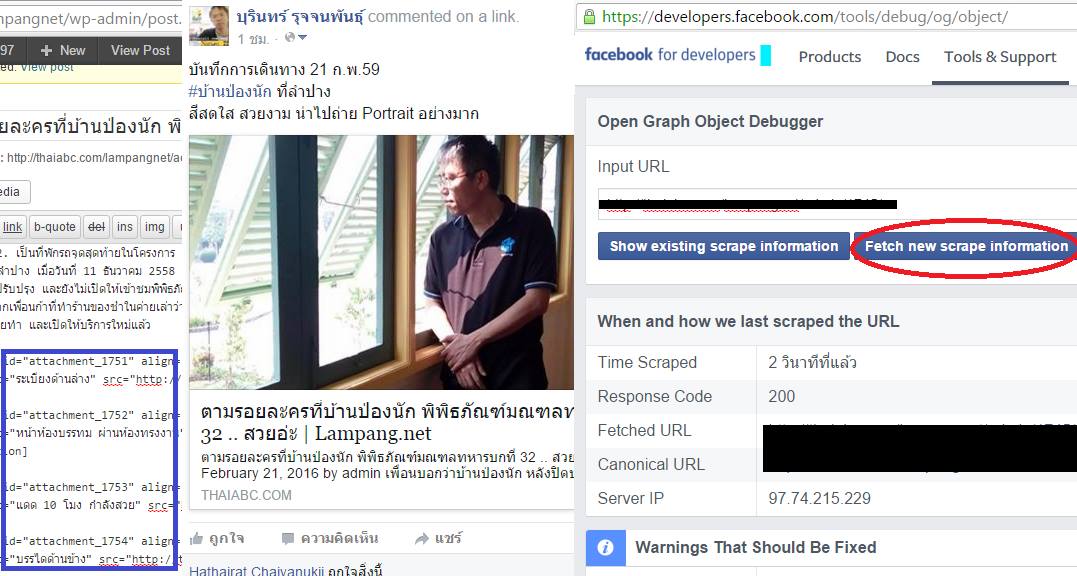Click Show existing scrape information button
The image size is (1077, 576).
[x=724, y=246]
